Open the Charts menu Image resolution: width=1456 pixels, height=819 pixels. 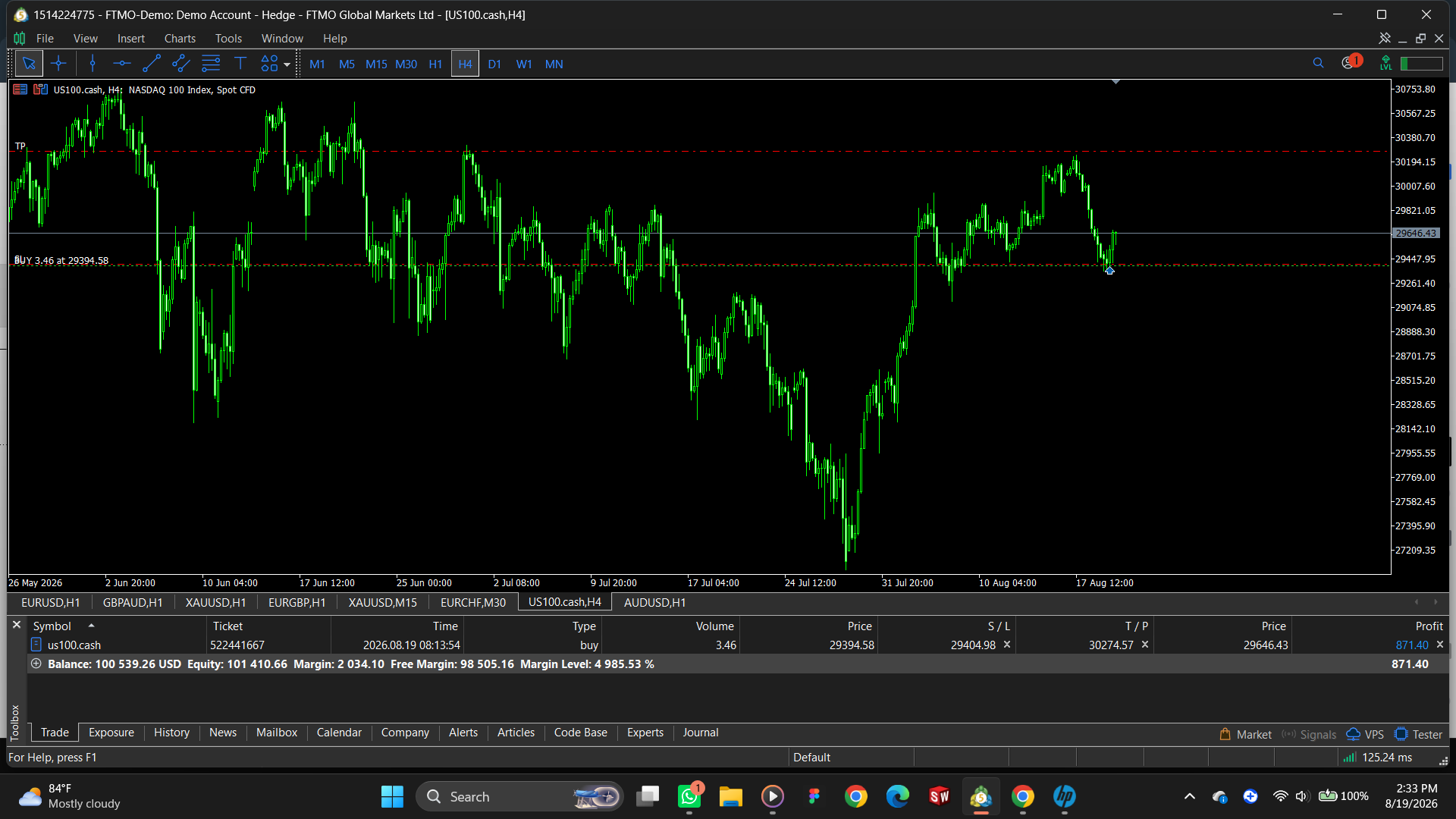180,38
